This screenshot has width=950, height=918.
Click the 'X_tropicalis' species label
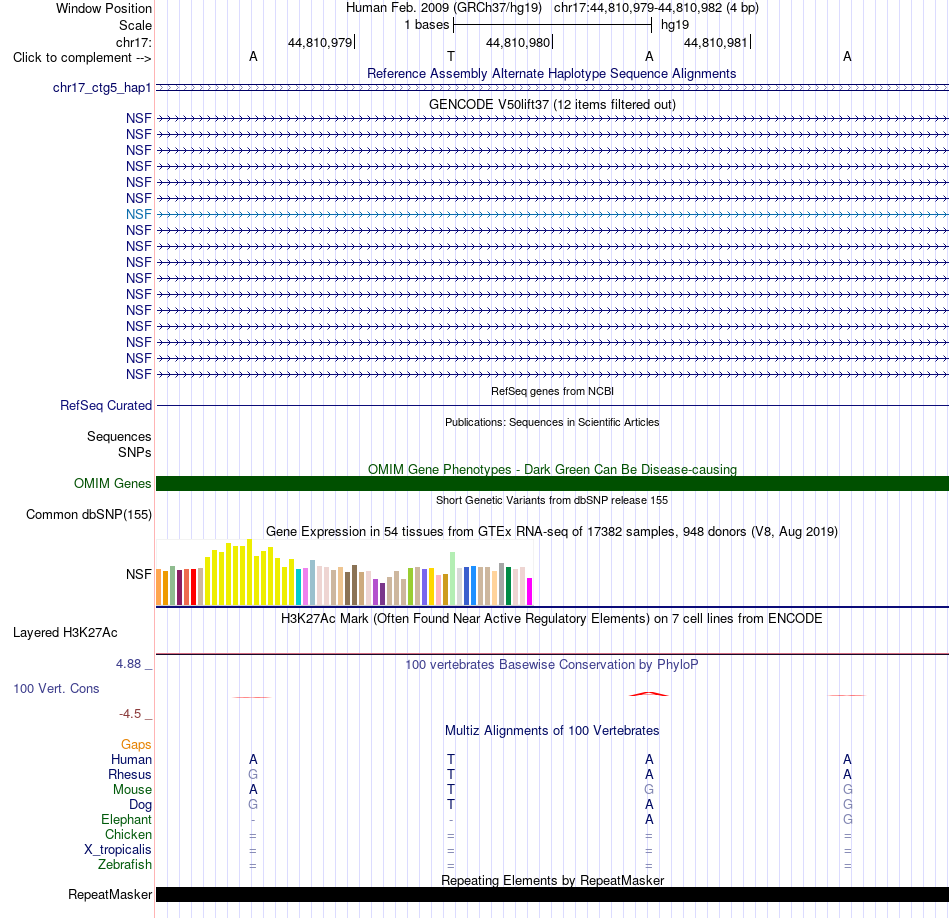tap(118, 850)
